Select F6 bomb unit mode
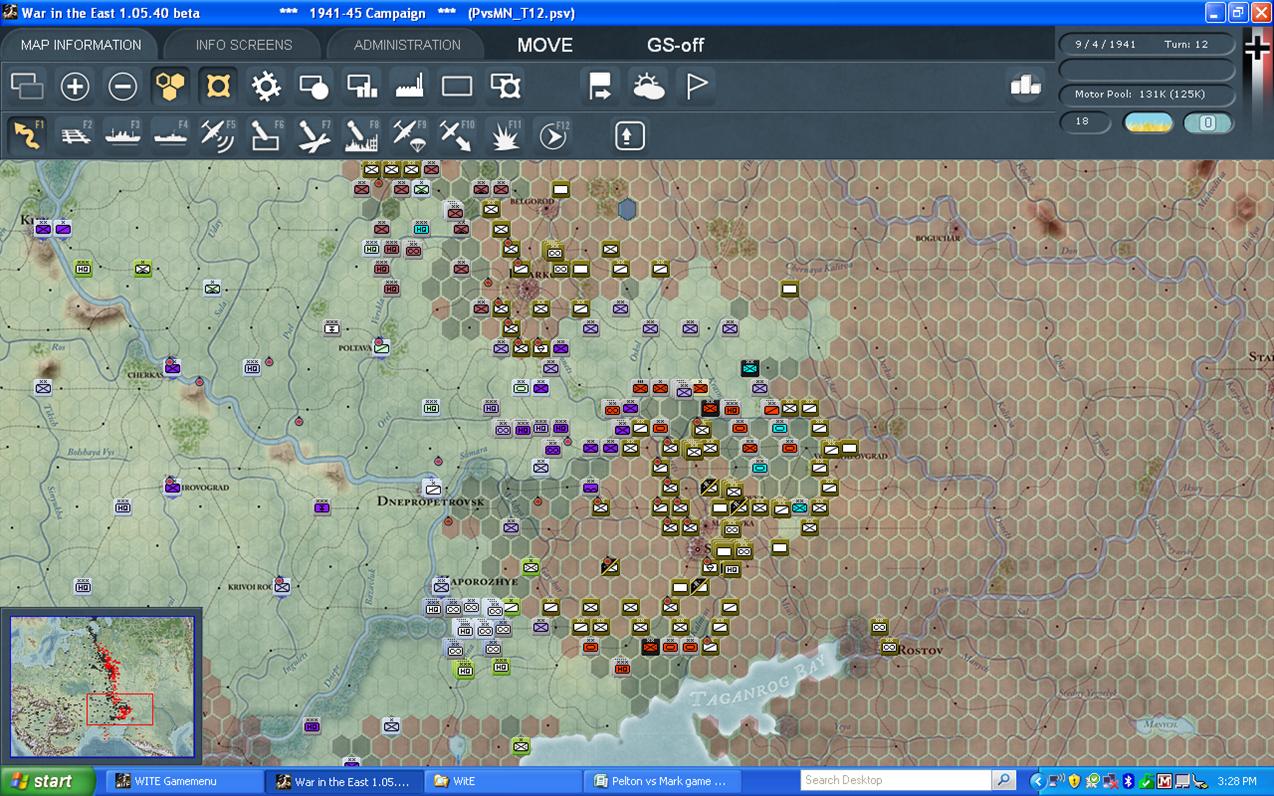 click(x=266, y=135)
